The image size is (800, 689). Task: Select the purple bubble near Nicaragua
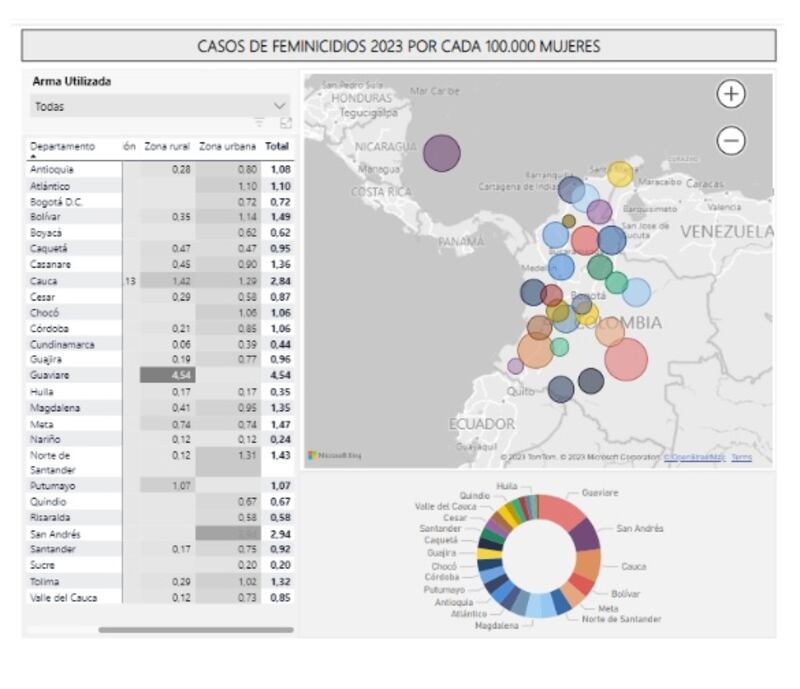pos(441,153)
